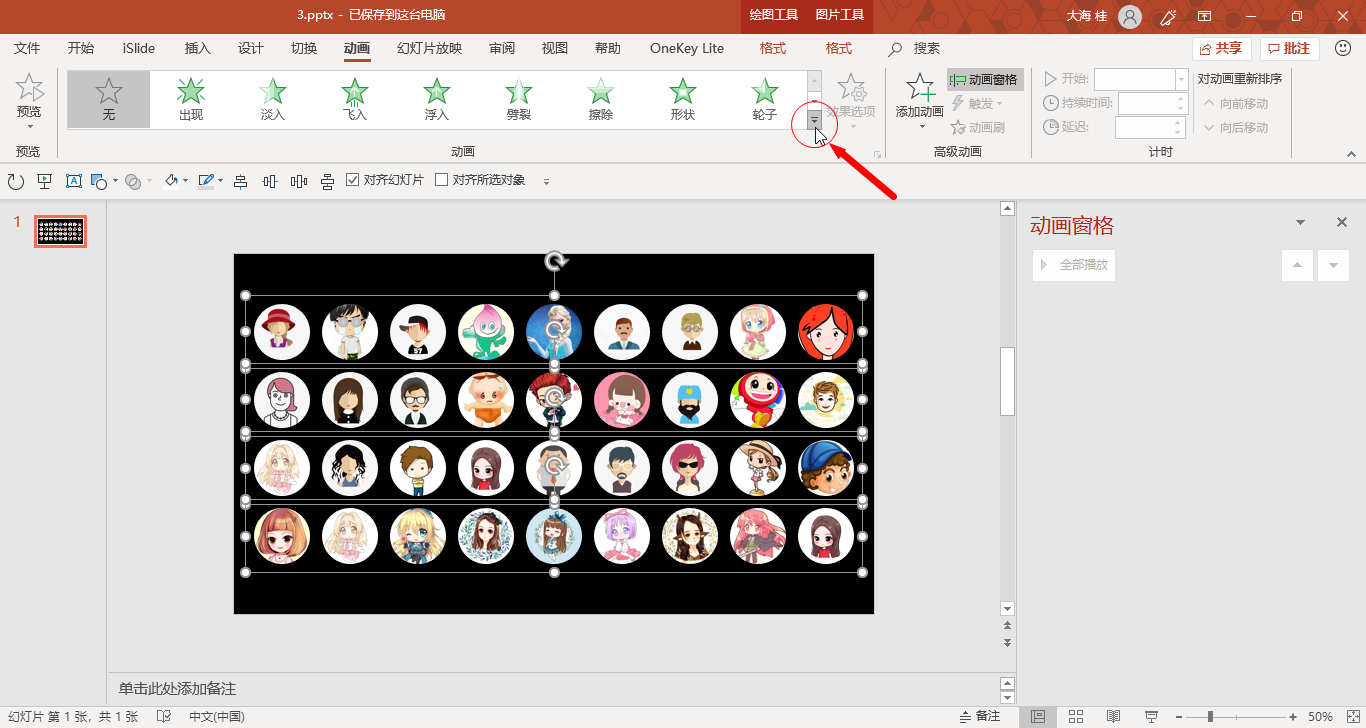Open the 添加动画 dropdown
Screen dimensions: 1366x728
pyautogui.click(x=920, y=102)
